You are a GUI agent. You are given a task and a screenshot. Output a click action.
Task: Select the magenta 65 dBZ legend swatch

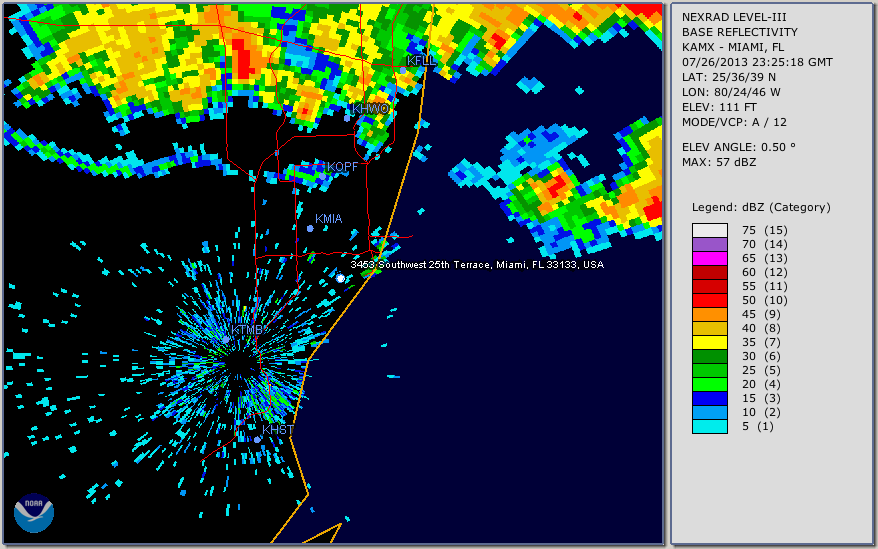click(x=709, y=258)
